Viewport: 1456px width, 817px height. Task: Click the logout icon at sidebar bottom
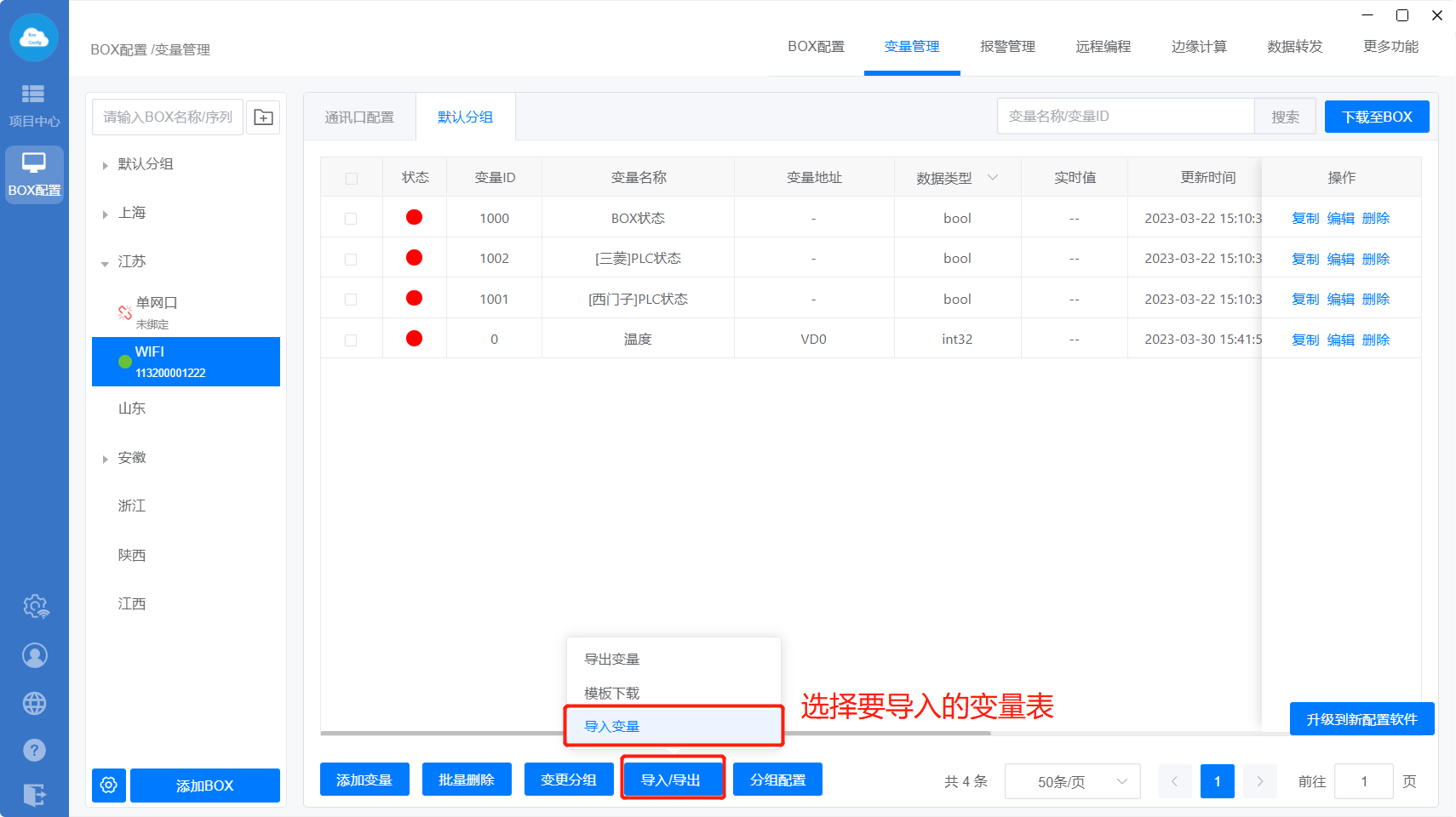pyautogui.click(x=35, y=795)
